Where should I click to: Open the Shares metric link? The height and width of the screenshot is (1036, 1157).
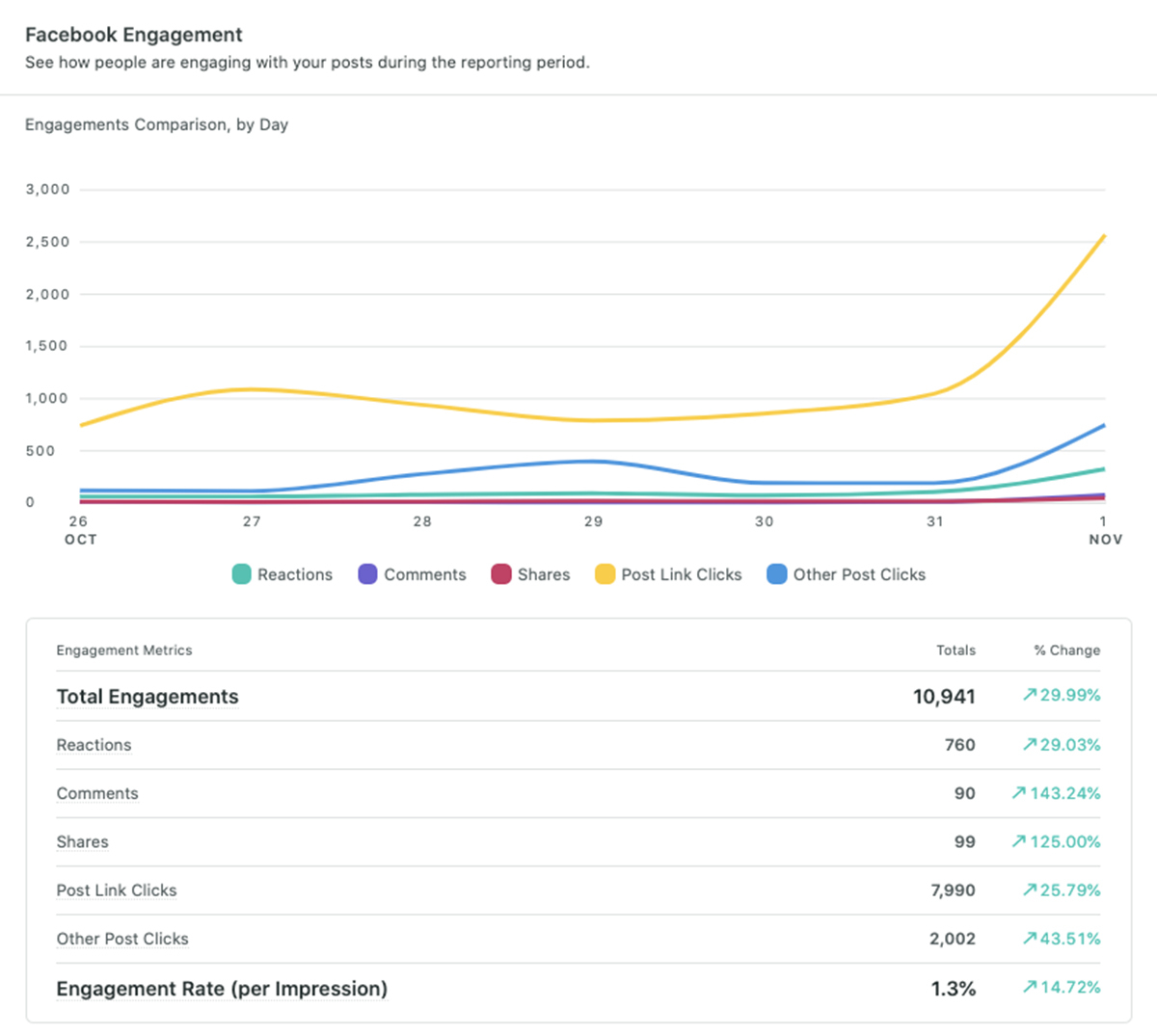82,841
